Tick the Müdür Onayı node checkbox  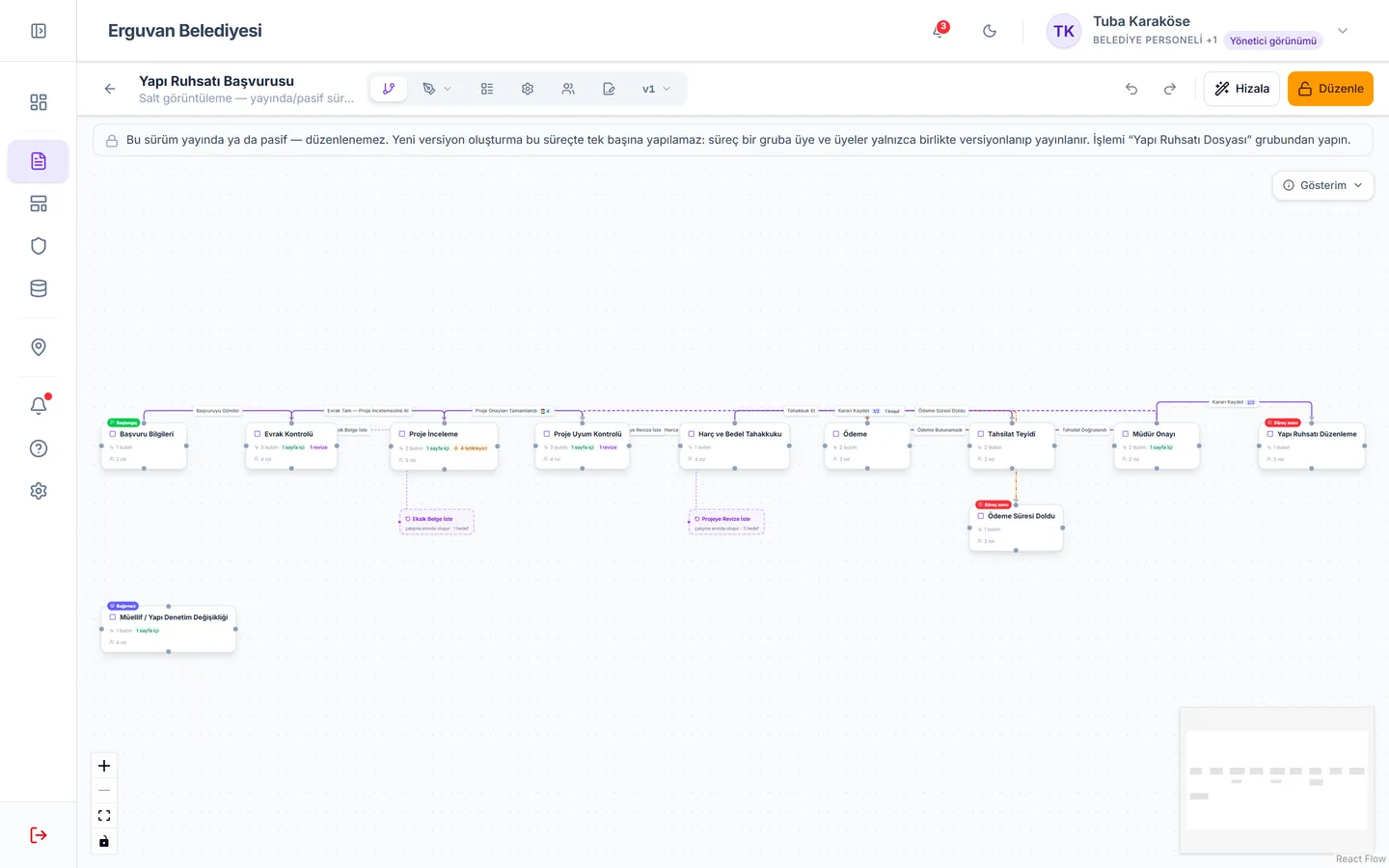pyautogui.click(x=1126, y=434)
